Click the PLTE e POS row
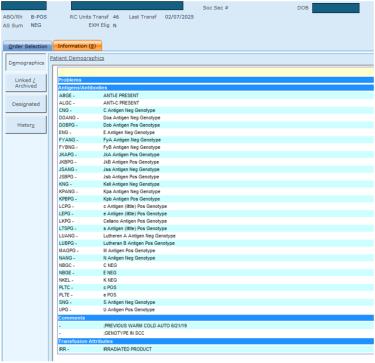The image size is (375, 363). tap(216, 295)
